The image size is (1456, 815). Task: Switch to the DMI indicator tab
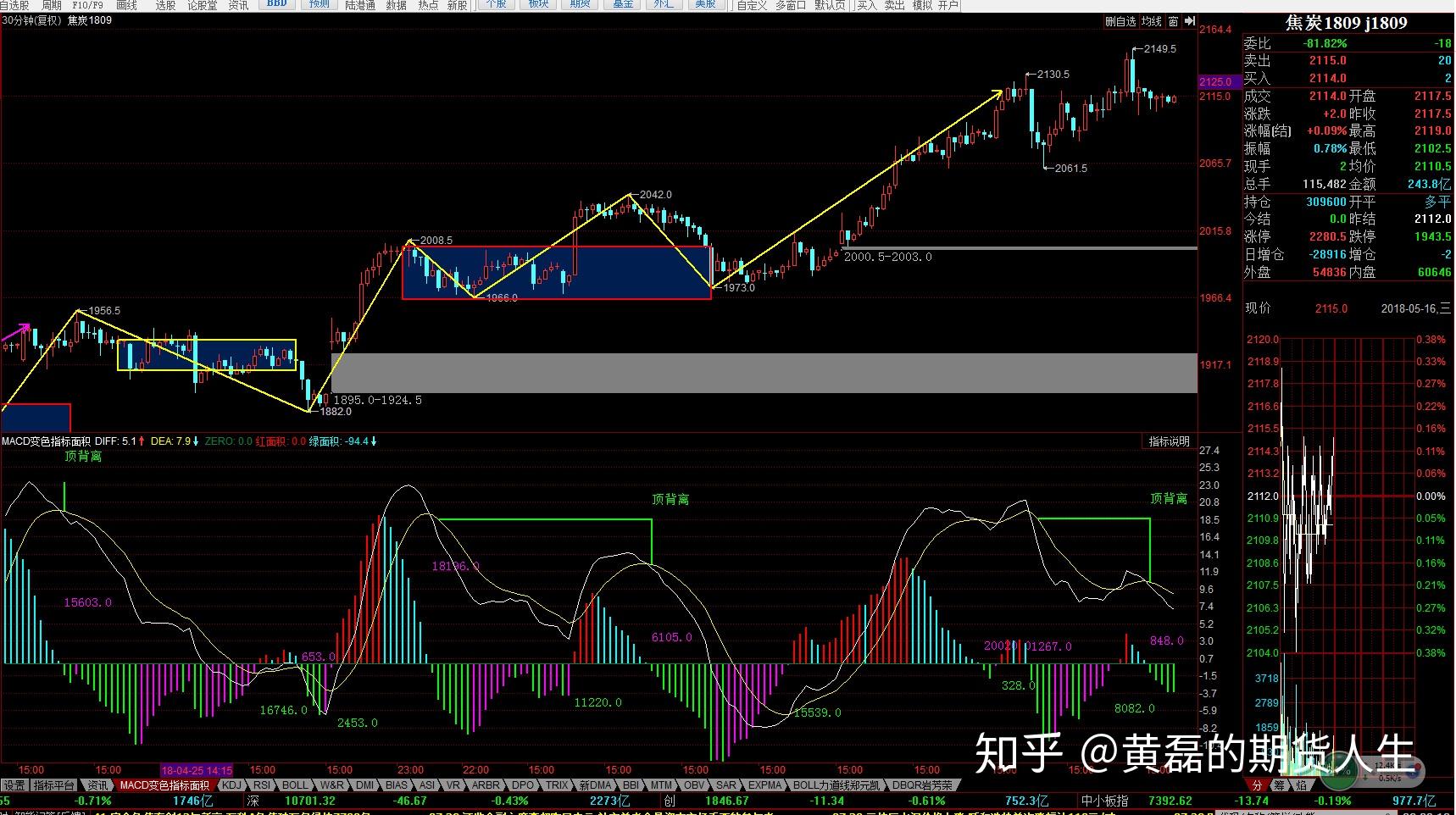(365, 785)
